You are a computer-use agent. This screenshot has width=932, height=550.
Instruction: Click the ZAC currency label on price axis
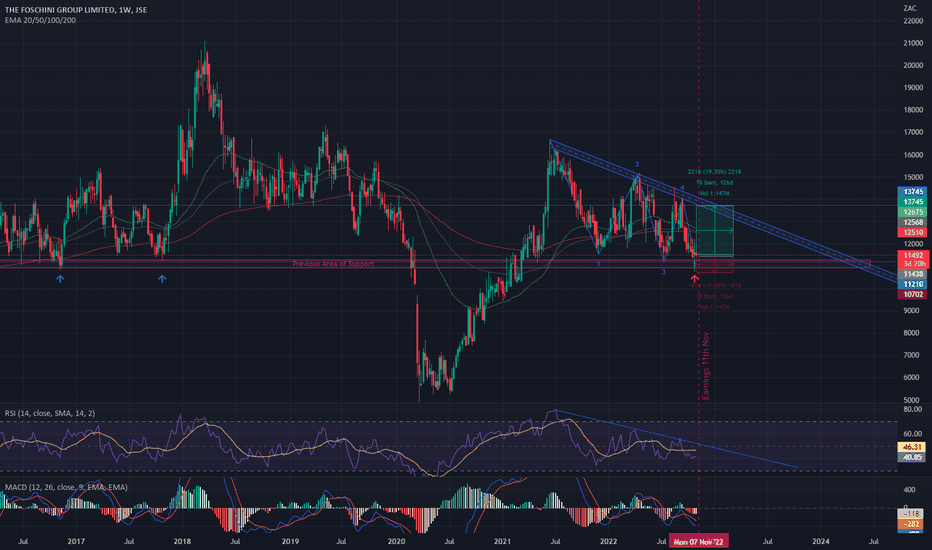pos(909,8)
